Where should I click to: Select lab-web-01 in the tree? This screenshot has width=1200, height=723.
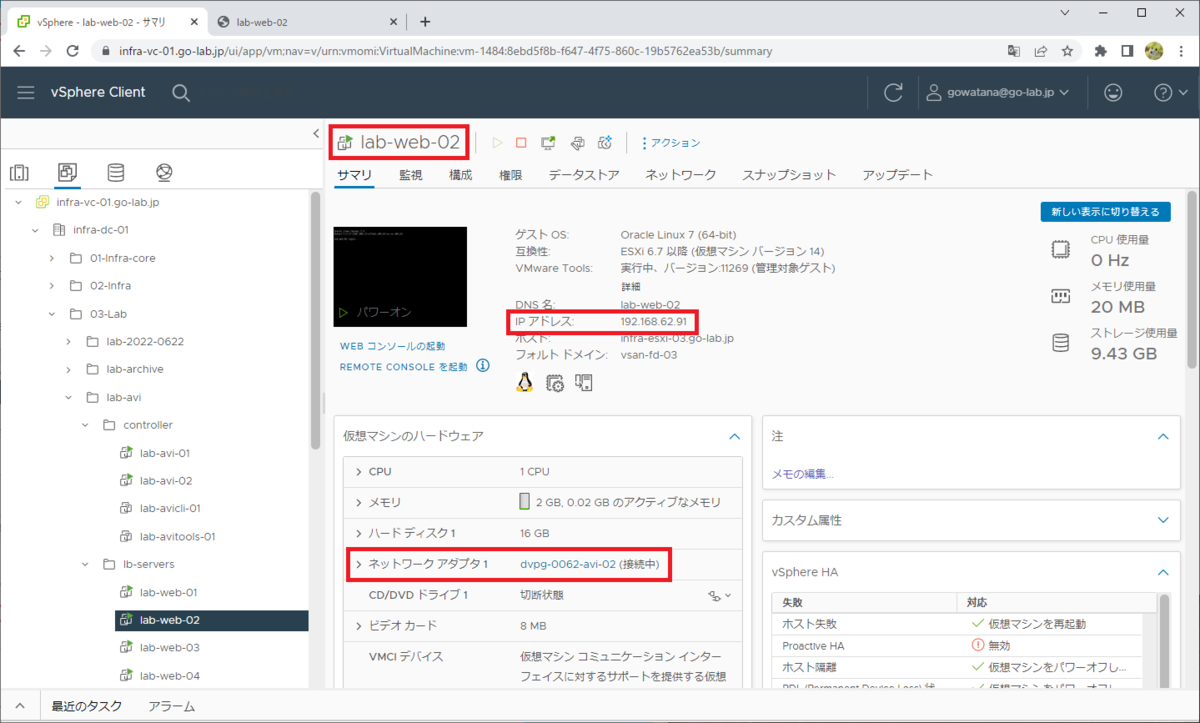tap(168, 593)
